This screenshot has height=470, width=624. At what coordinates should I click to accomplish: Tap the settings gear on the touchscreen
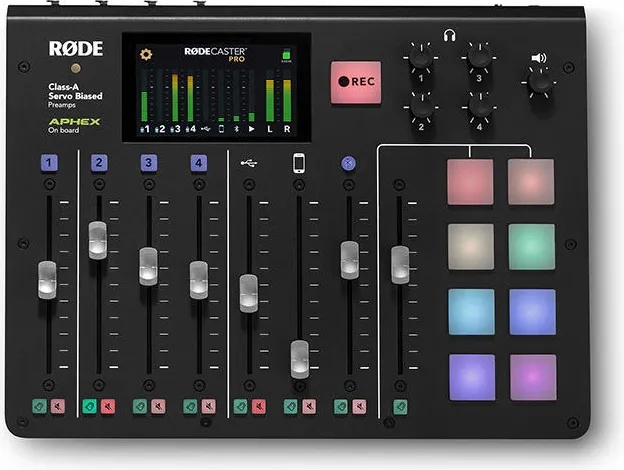pyautogui.click(x=146, y=54)
